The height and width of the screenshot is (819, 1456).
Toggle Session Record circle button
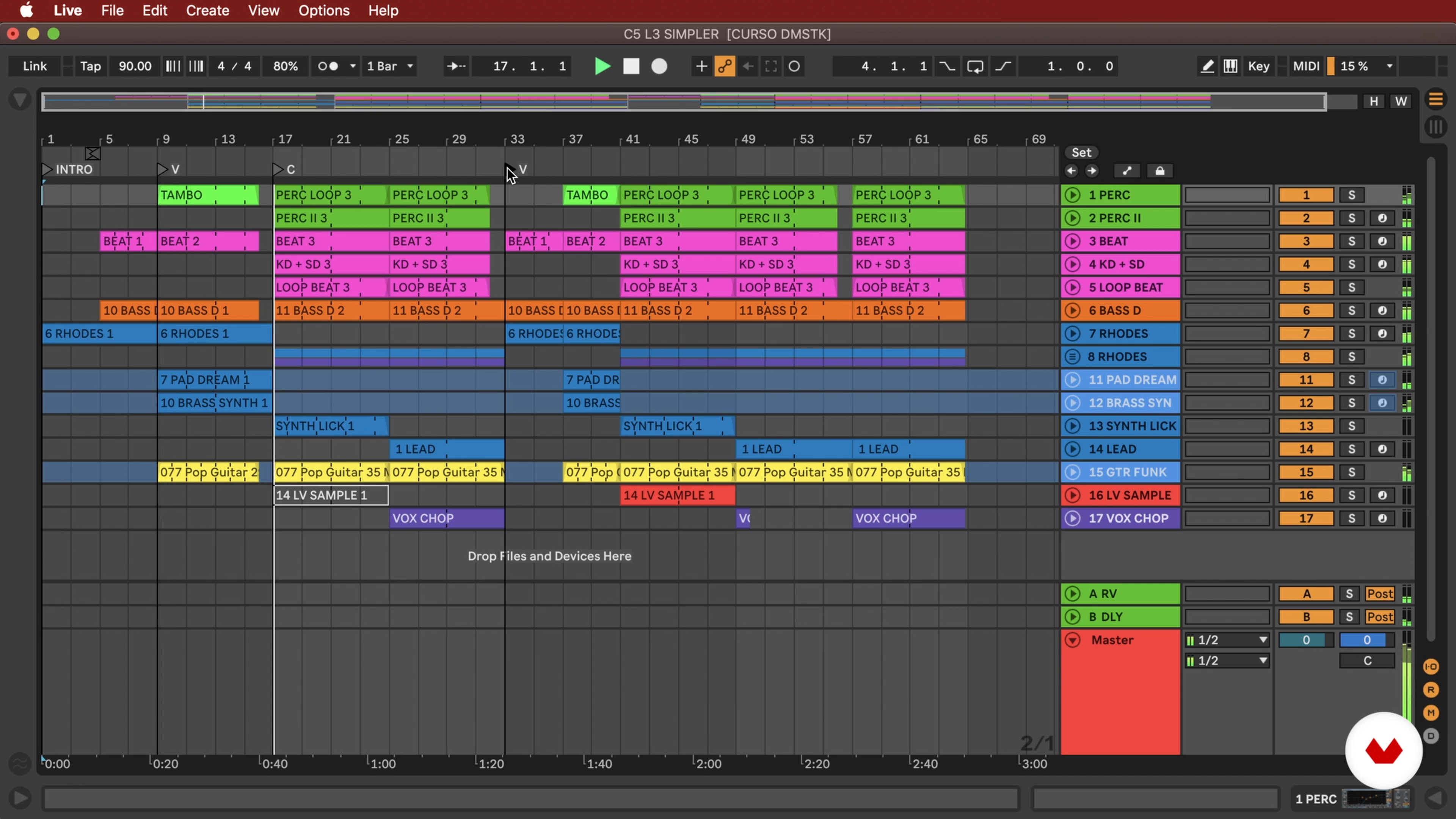click(x=794, y=66)
